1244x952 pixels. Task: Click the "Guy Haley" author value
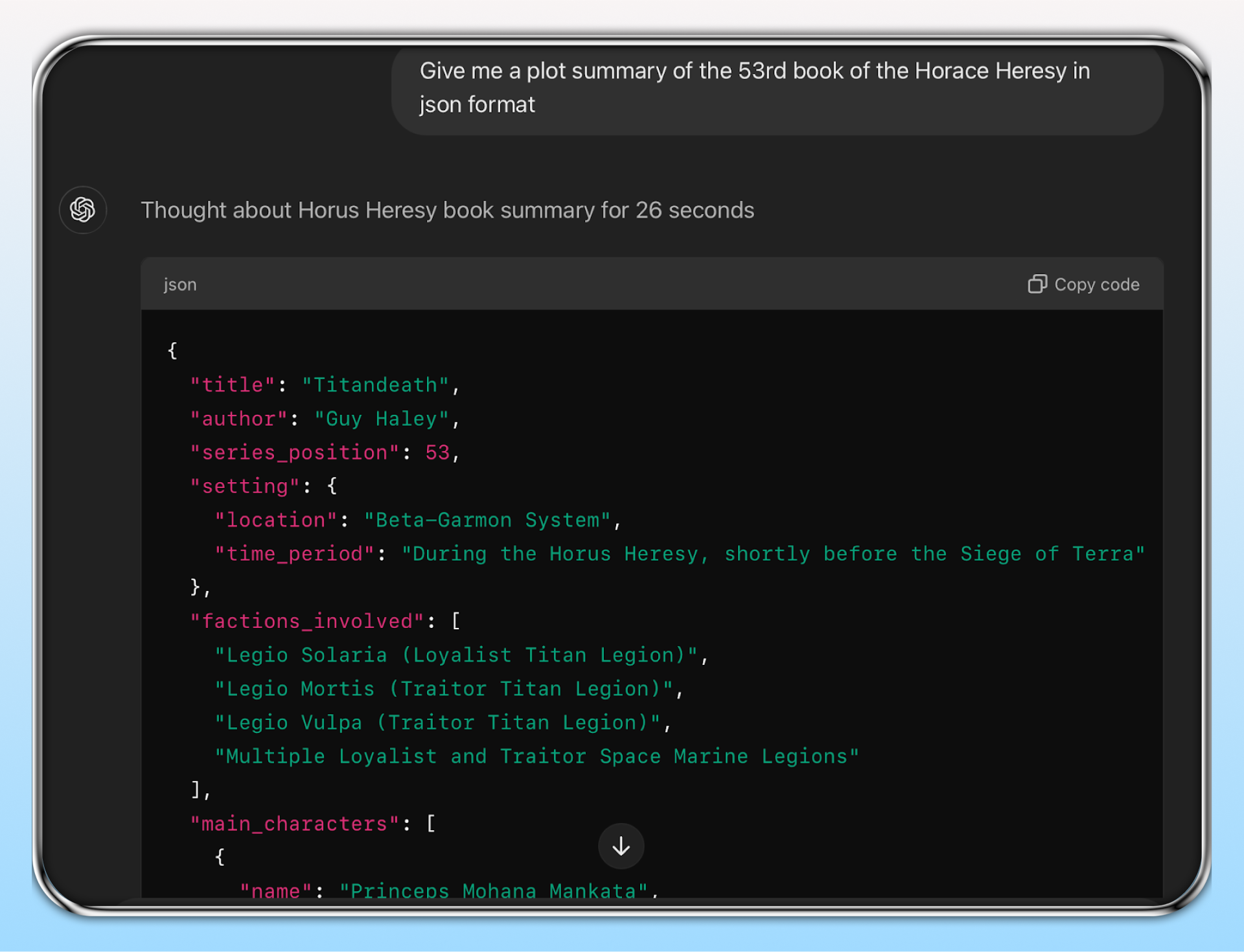[382, 419]
